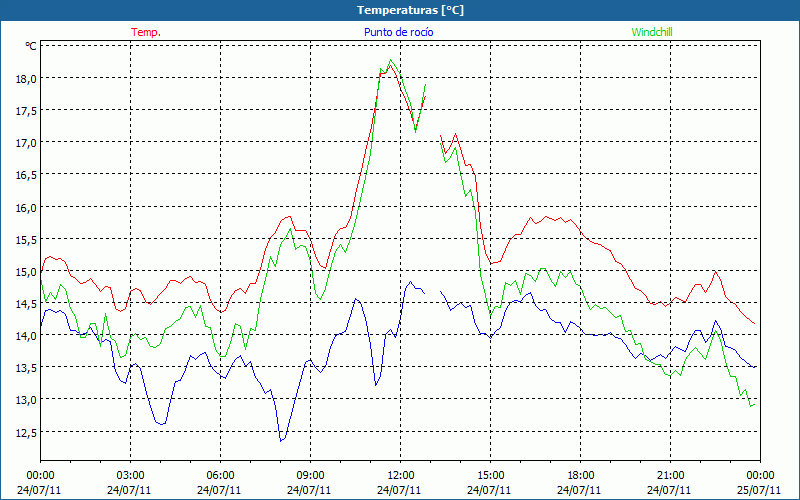Click the '21:00' time axis label
800x500 pixels.
point(670,476)
